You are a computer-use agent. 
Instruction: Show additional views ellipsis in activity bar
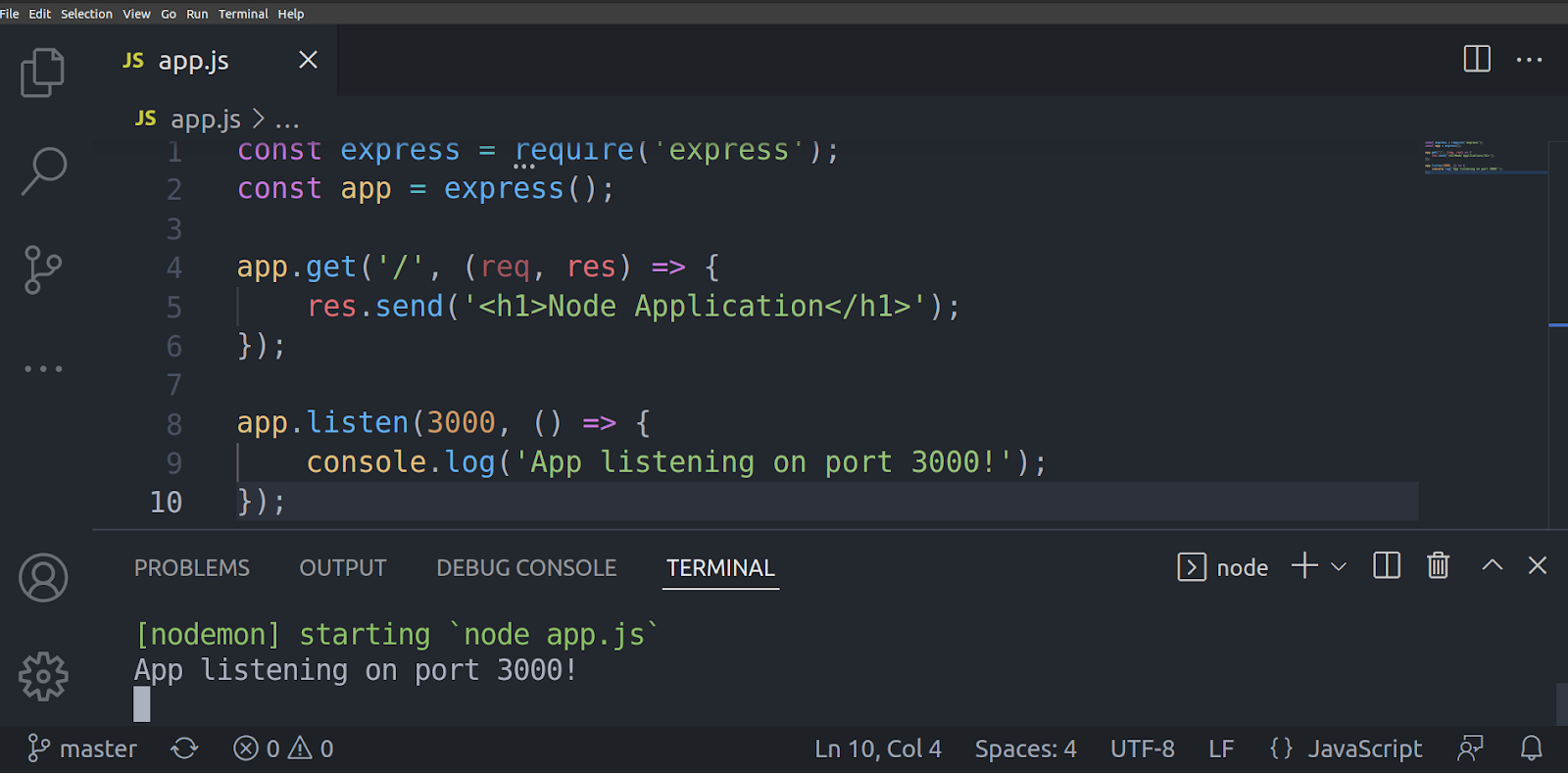pyautogui.click(x=43, y=368)
